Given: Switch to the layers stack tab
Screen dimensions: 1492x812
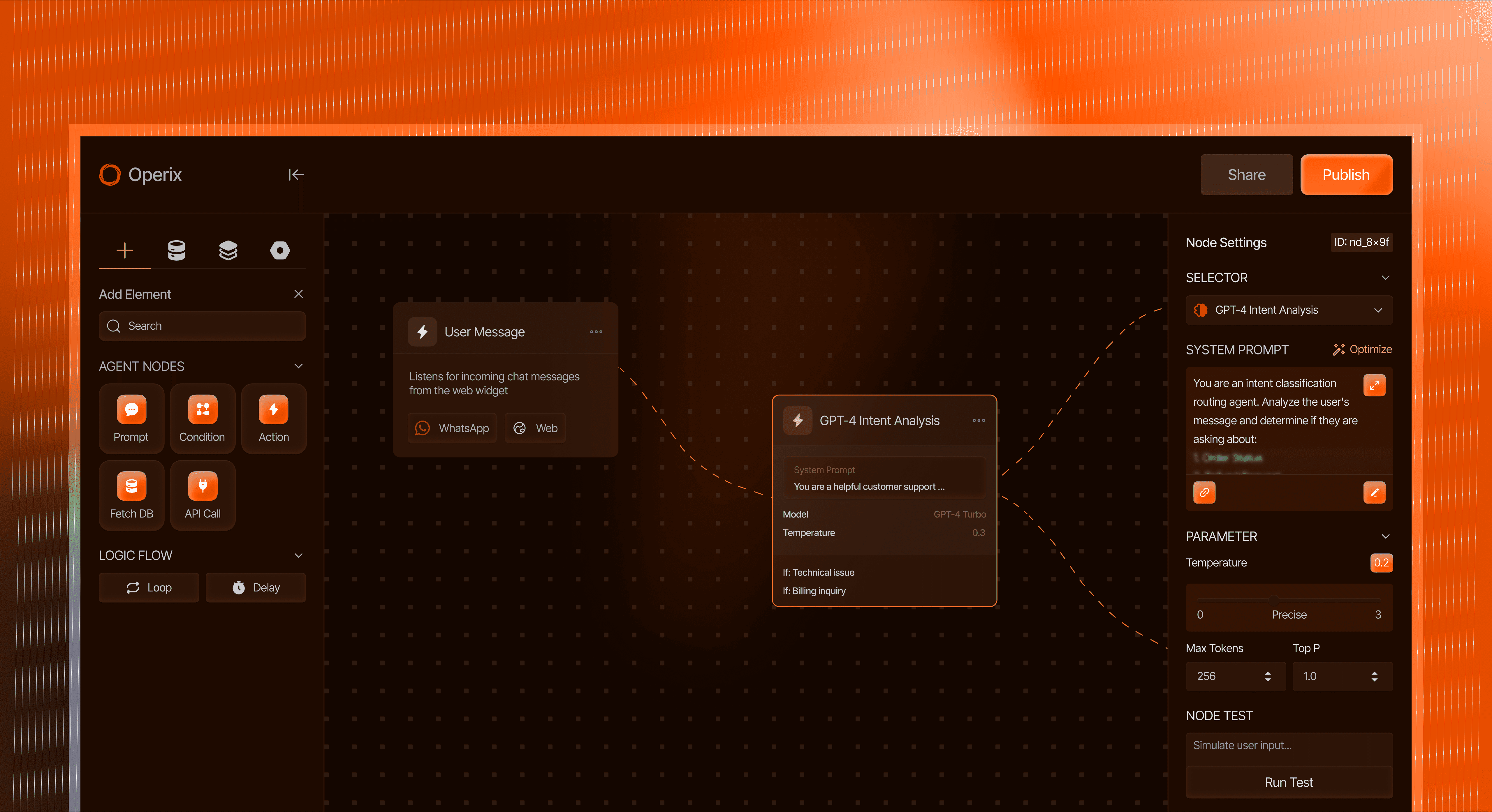Looking at the screenshot, I should coord(228,250).
